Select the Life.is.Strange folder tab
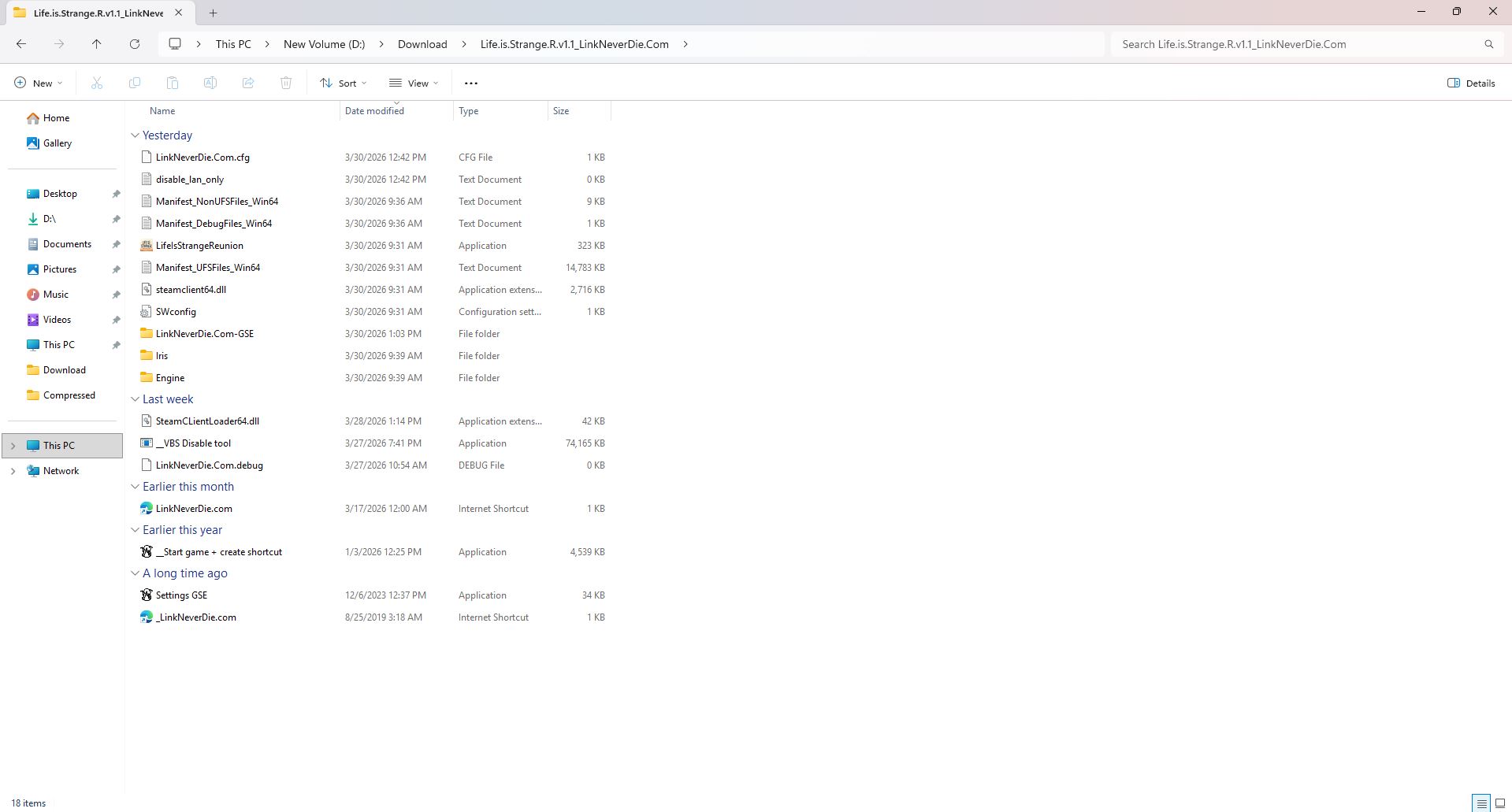 pos(98,13)
